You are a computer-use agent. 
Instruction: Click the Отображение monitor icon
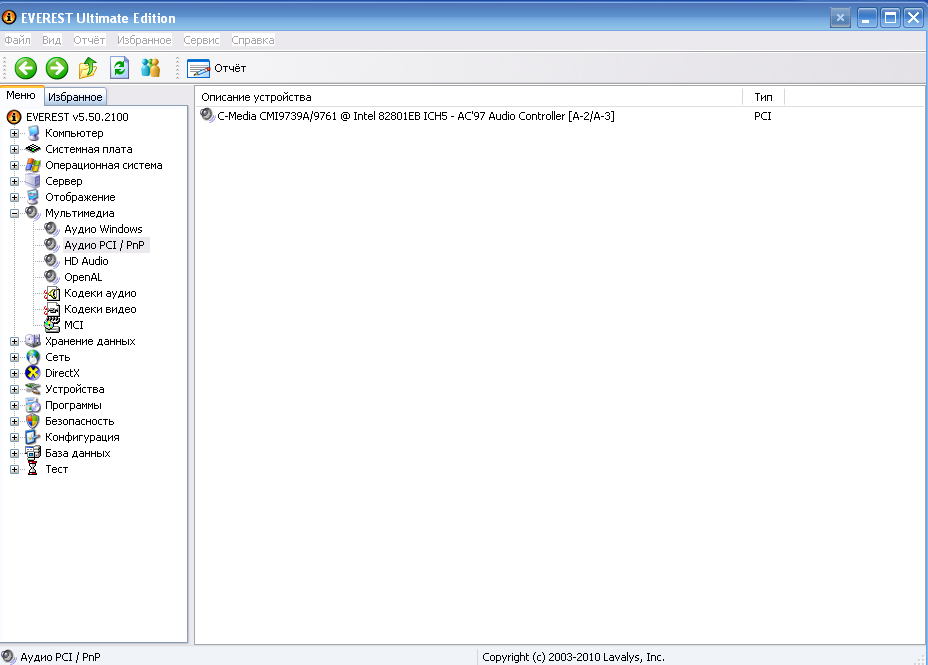(x=33, y=197)
